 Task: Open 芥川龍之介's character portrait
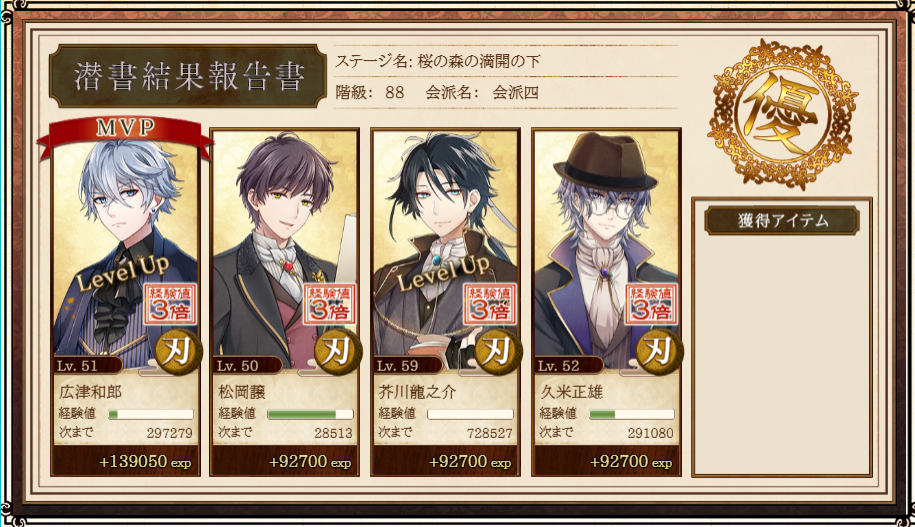click(445, 248)
